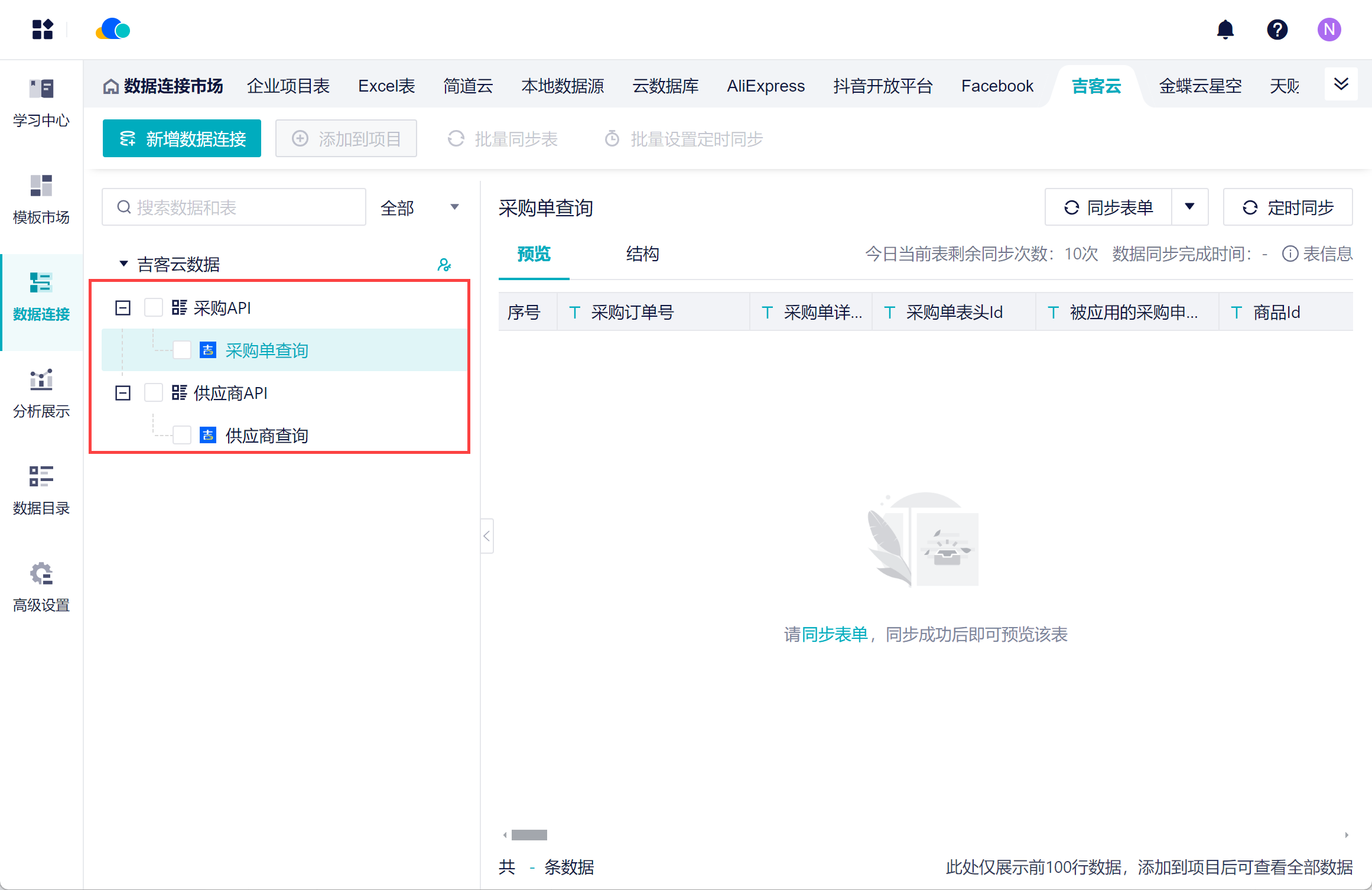The width and height of the screenshot is (1372, 890).
Task: Select the 供应商查询 checkbox
Action: 182,436
